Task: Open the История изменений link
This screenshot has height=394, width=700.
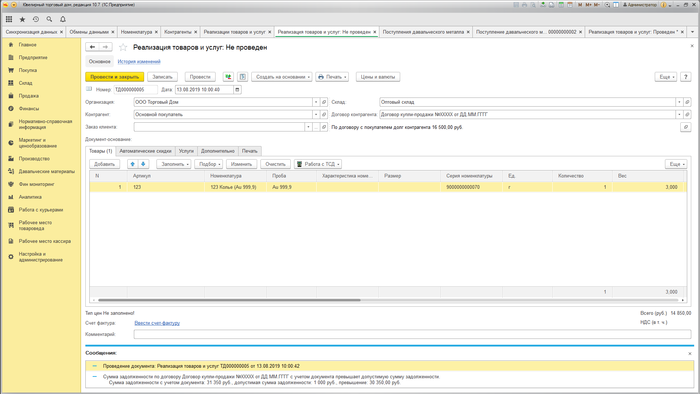Action: pos(139,62)
